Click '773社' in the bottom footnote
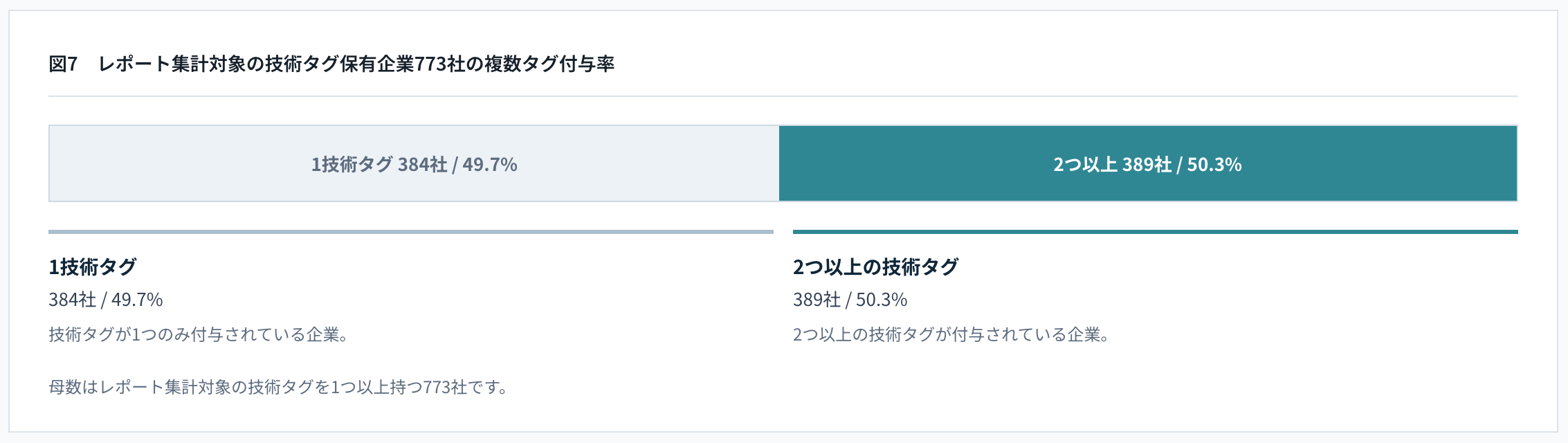1568x443 pixels. coord(446,387)
